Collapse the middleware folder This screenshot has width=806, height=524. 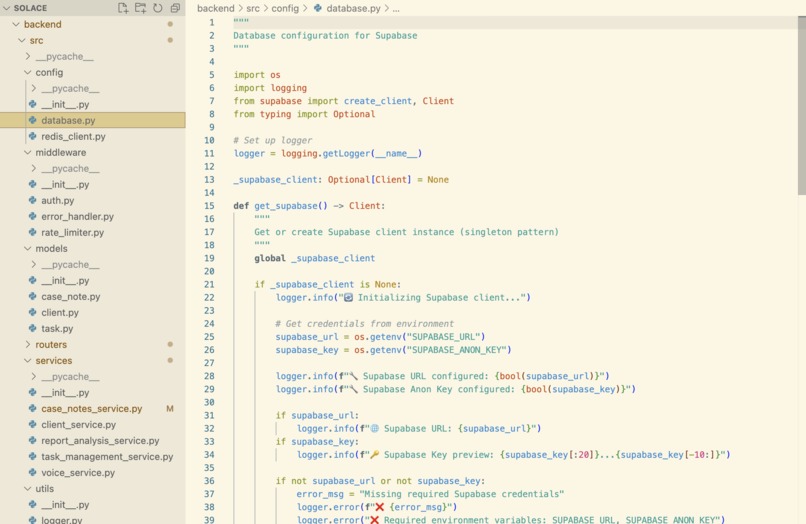click(x=28, y=152)
